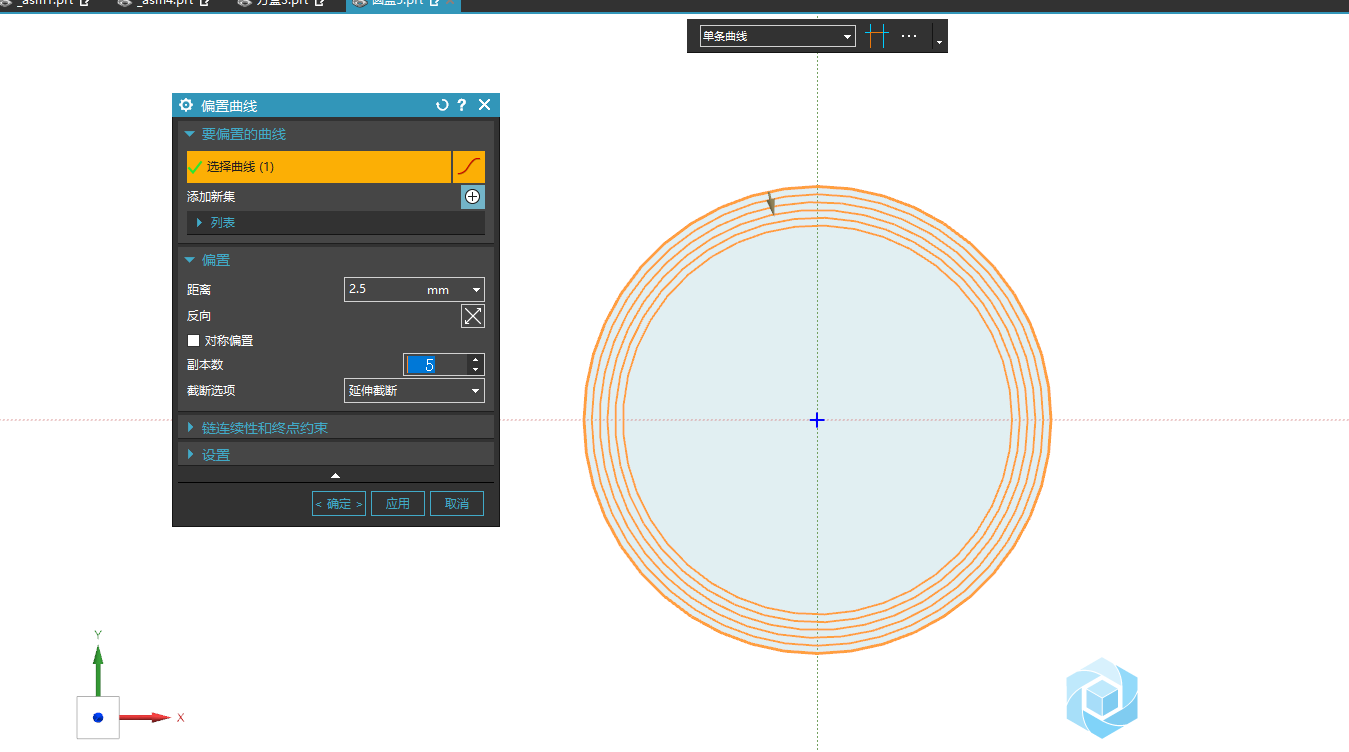
Task: Click the red X axis of the triad
Action: click(146, 717)
